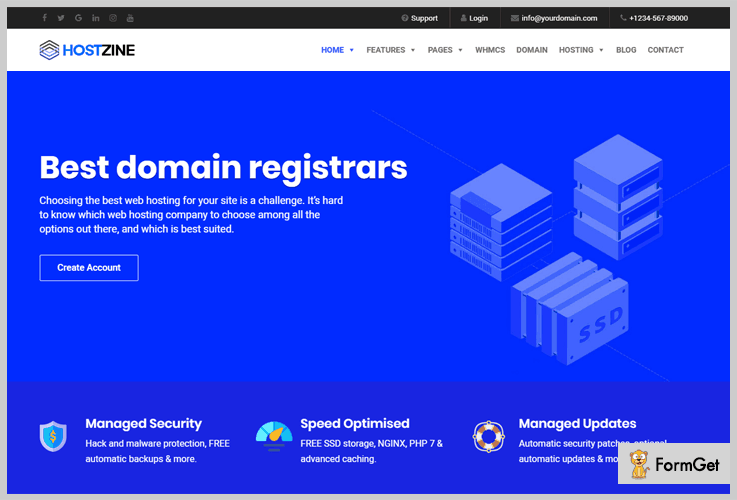
Task: Click the SSD drive illustration
Action: click(569, 309)
